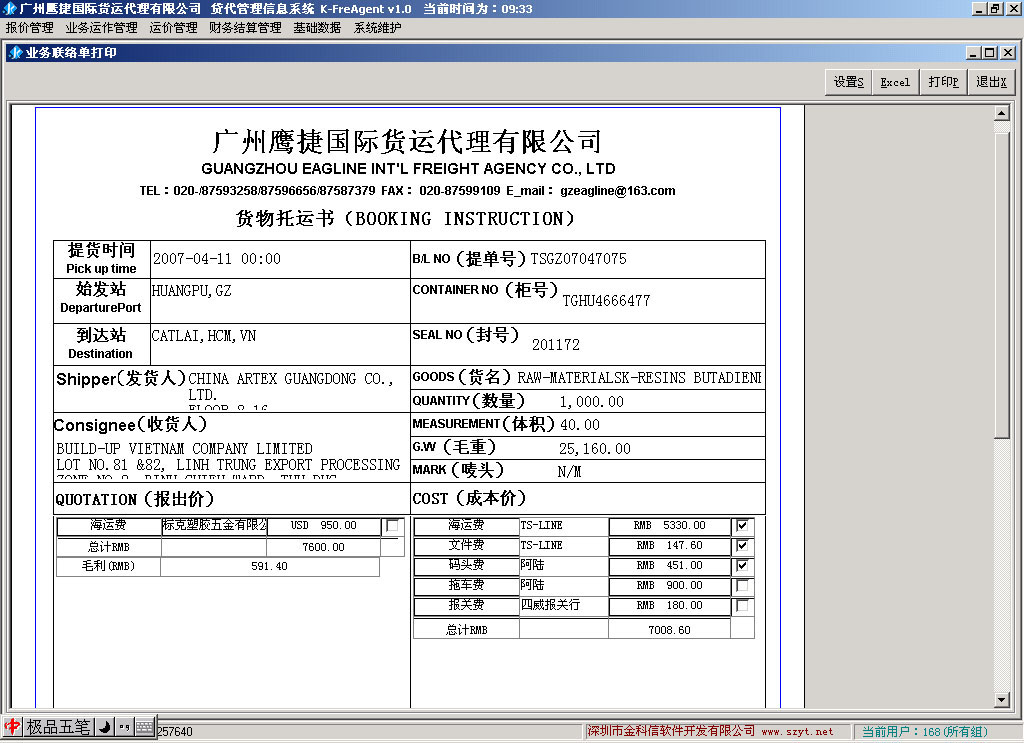Click the 拖车费 cost label

pos(466,585)
